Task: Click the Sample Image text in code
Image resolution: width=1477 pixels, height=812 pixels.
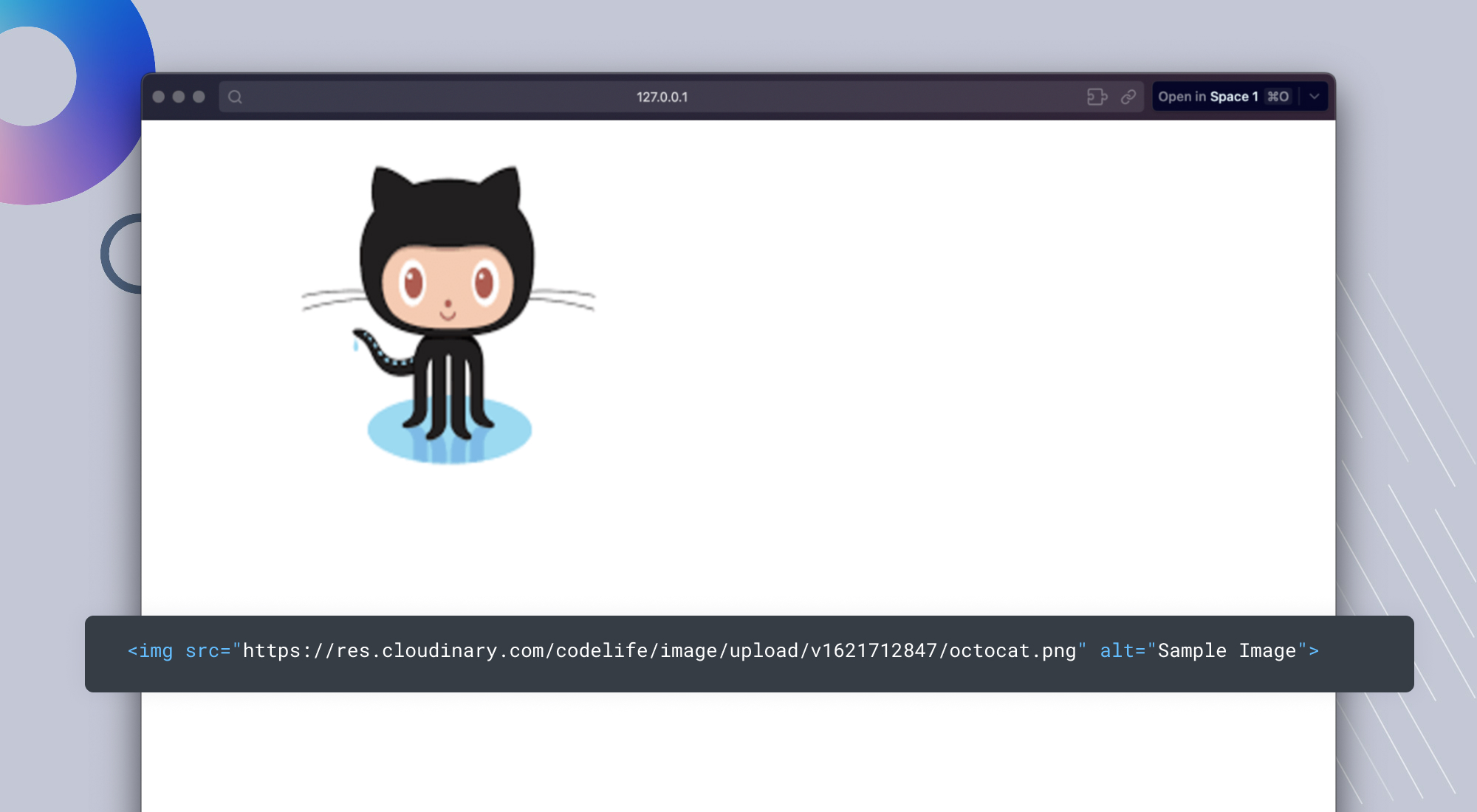Action: tap(1227, 651)
